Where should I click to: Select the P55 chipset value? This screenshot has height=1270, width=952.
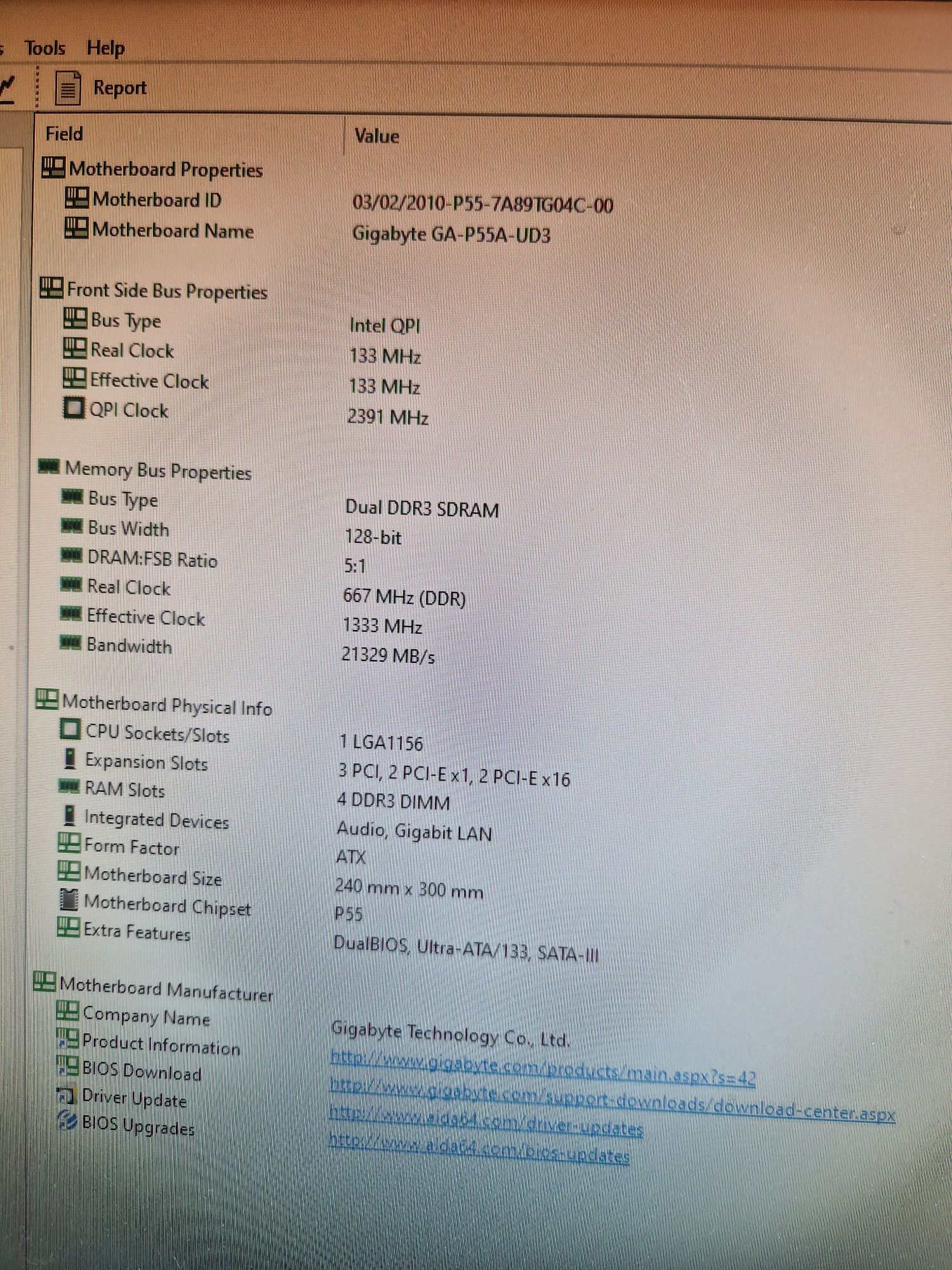[x=348, y=914]
